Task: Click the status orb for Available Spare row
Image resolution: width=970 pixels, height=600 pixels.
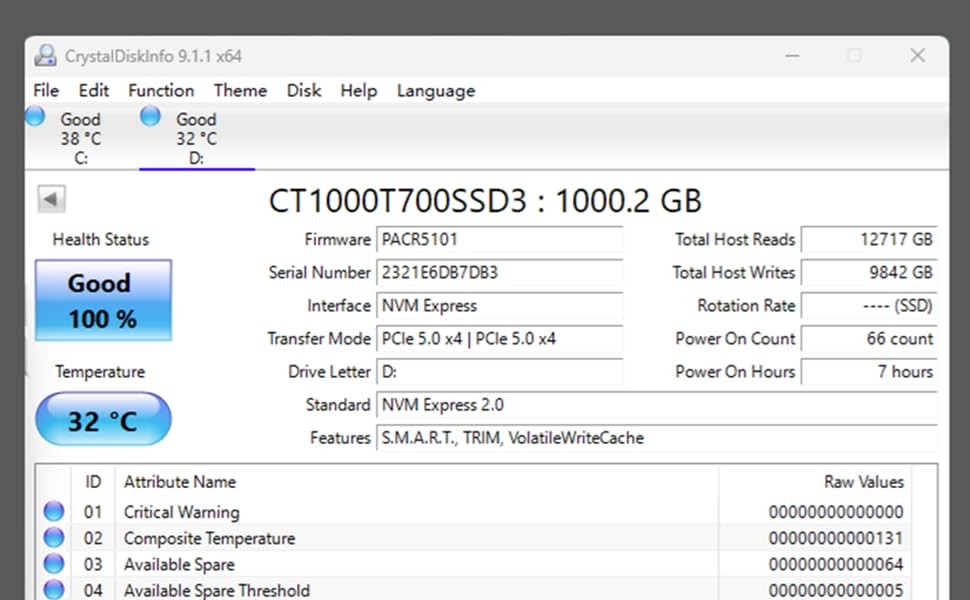Action: pyautogui.click(x=54, y=564)
